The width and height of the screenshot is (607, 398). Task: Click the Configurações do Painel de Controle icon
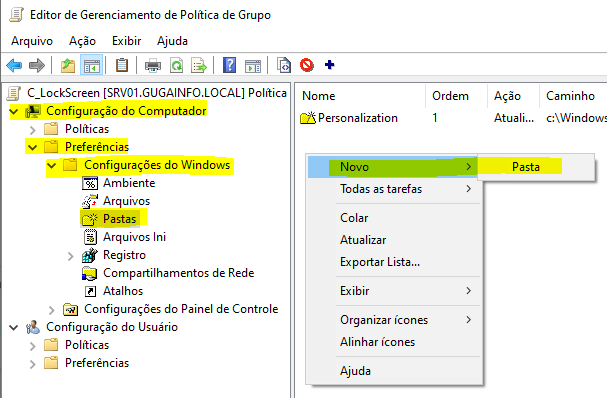point(70,309)
